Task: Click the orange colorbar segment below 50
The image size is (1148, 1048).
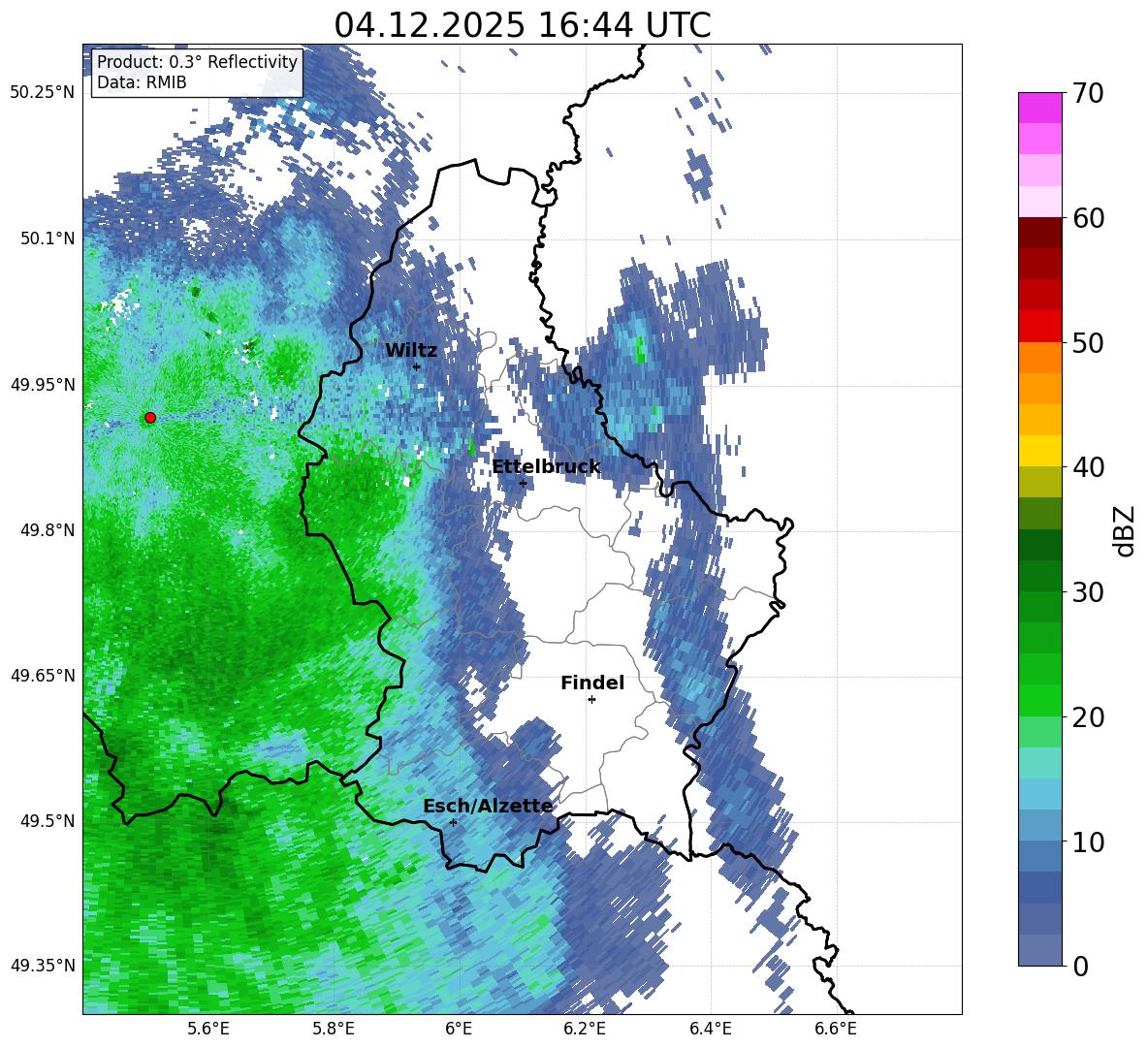Action: pos(1039,357)
